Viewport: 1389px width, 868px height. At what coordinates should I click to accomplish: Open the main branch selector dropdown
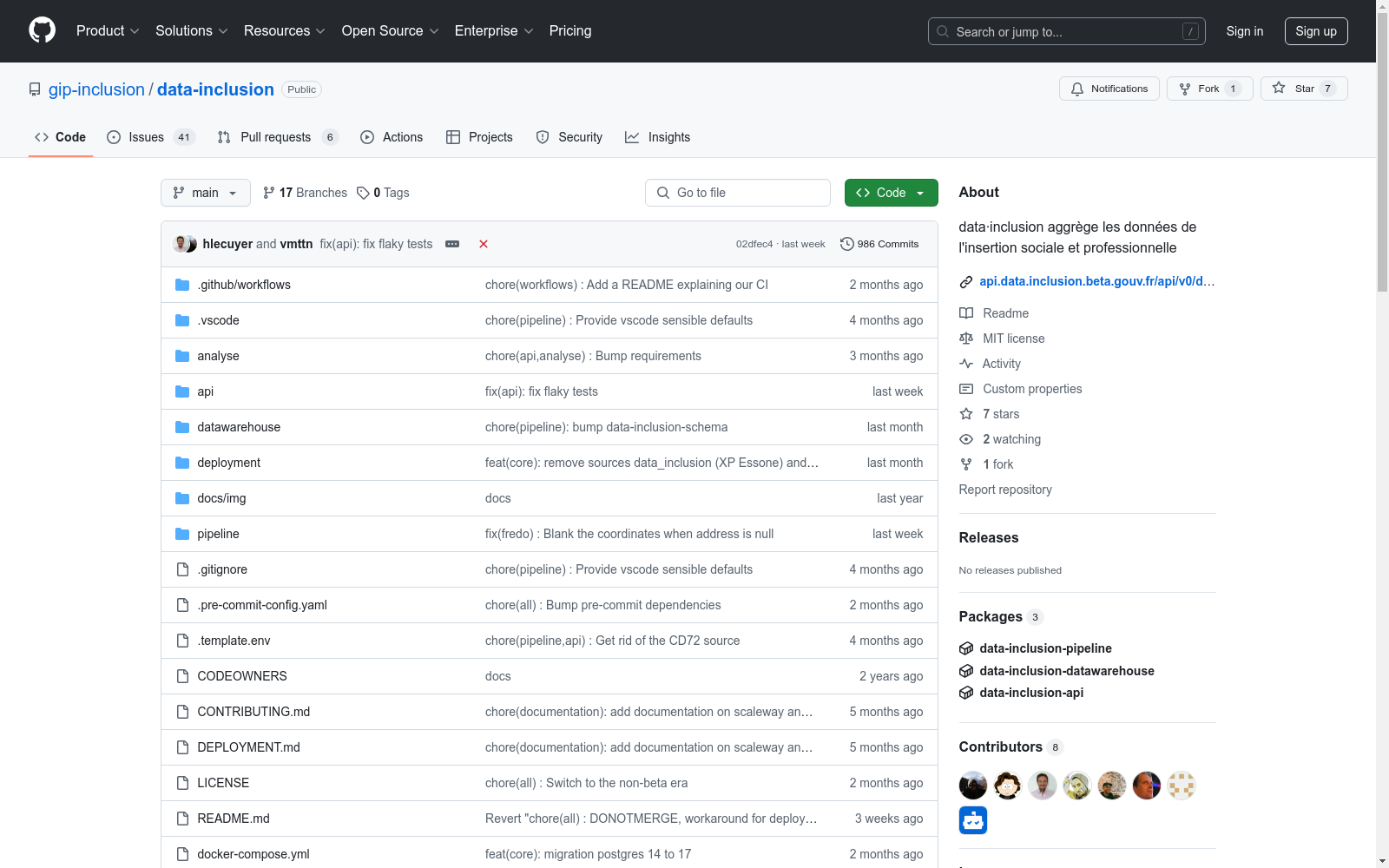206,193
